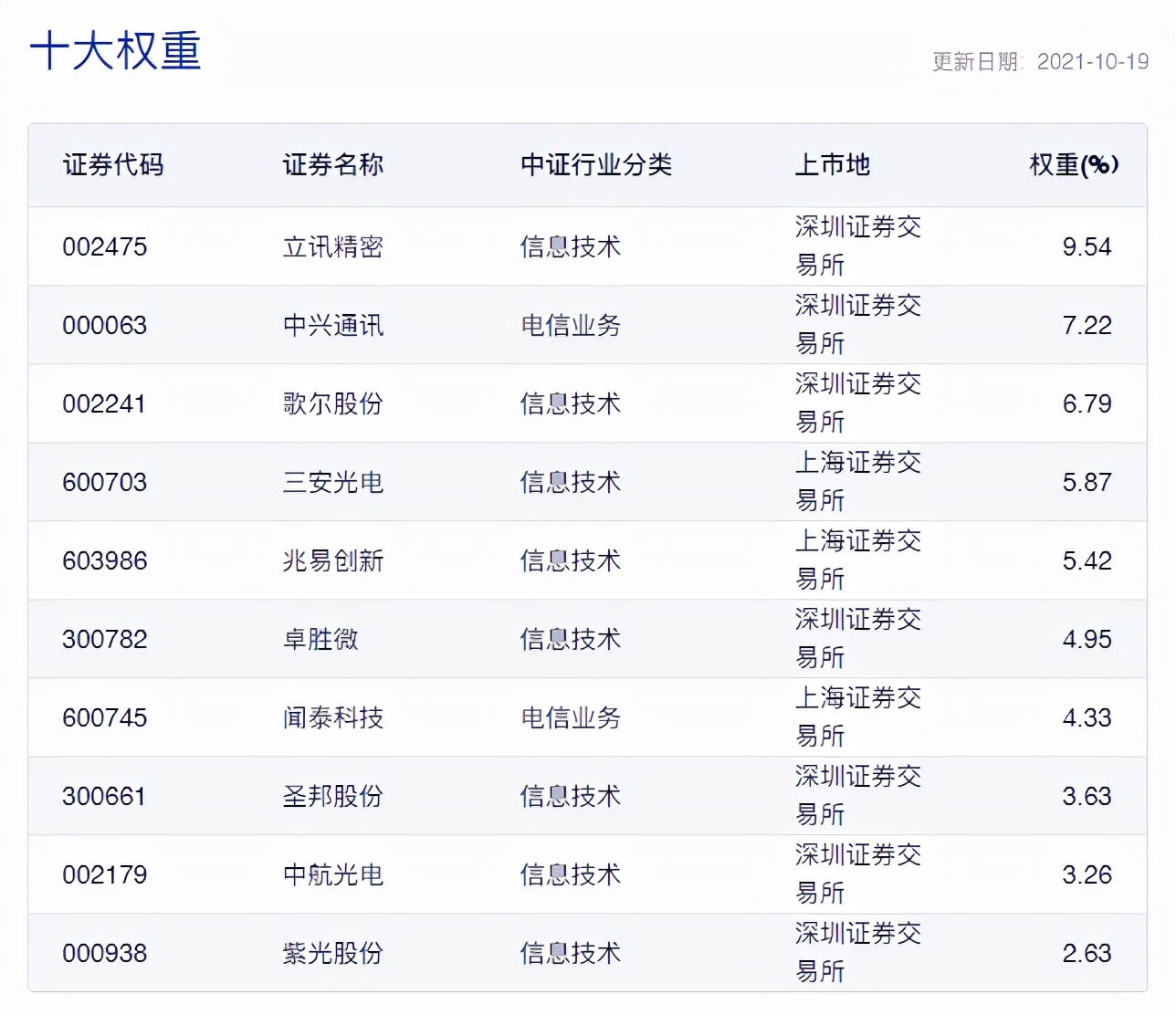Select the 紫光股份 bottom row
This screenshot has height=1015, width=1176.
coord(332,953)
